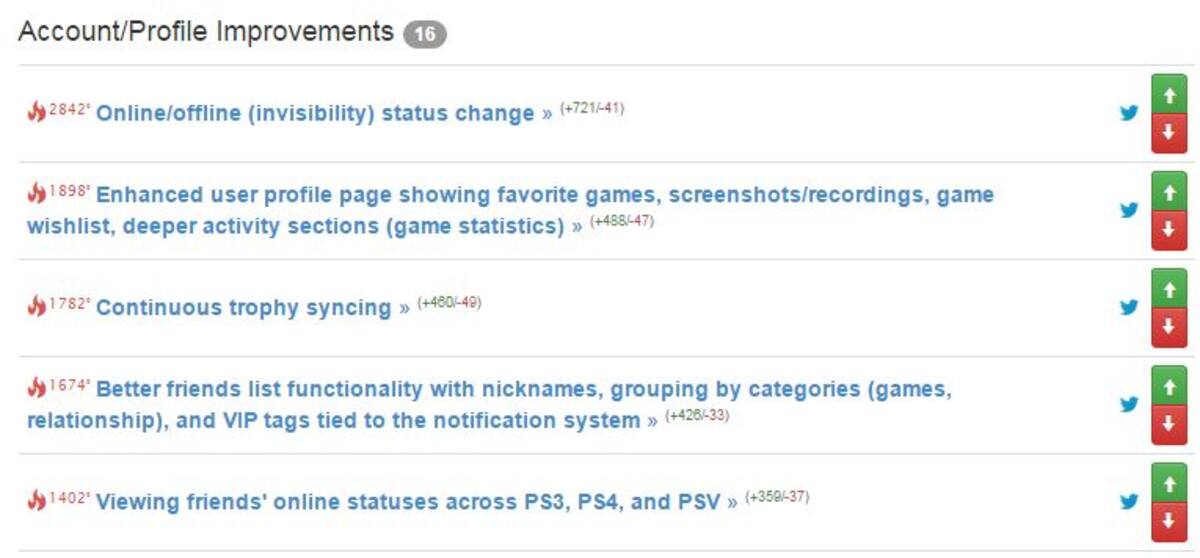Tweet the Viewing friends' online statuses idea
Viewport: 1200px width, 558px height.
click(1129, 501)
